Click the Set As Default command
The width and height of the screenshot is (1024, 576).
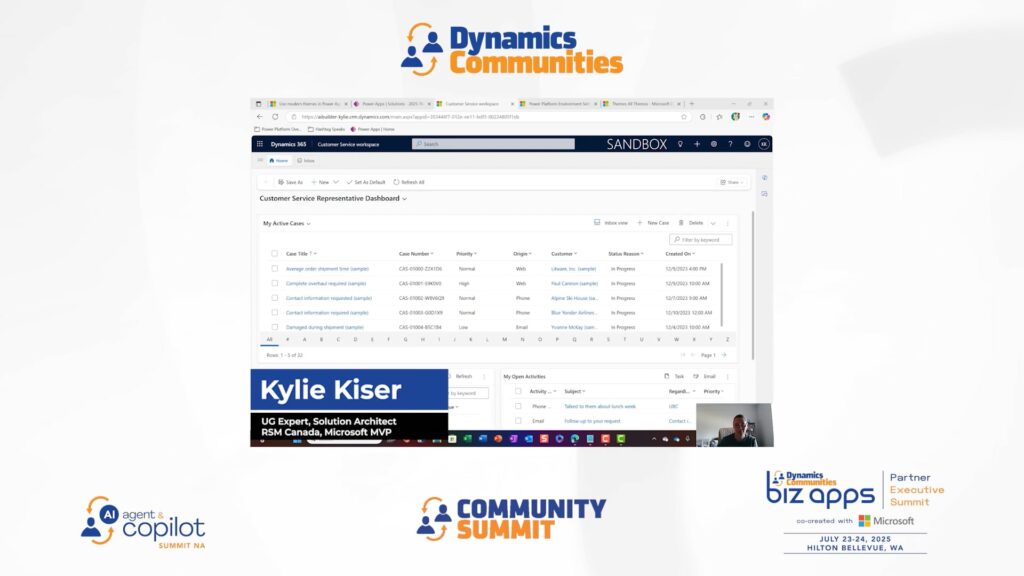[x=366, y=182]
